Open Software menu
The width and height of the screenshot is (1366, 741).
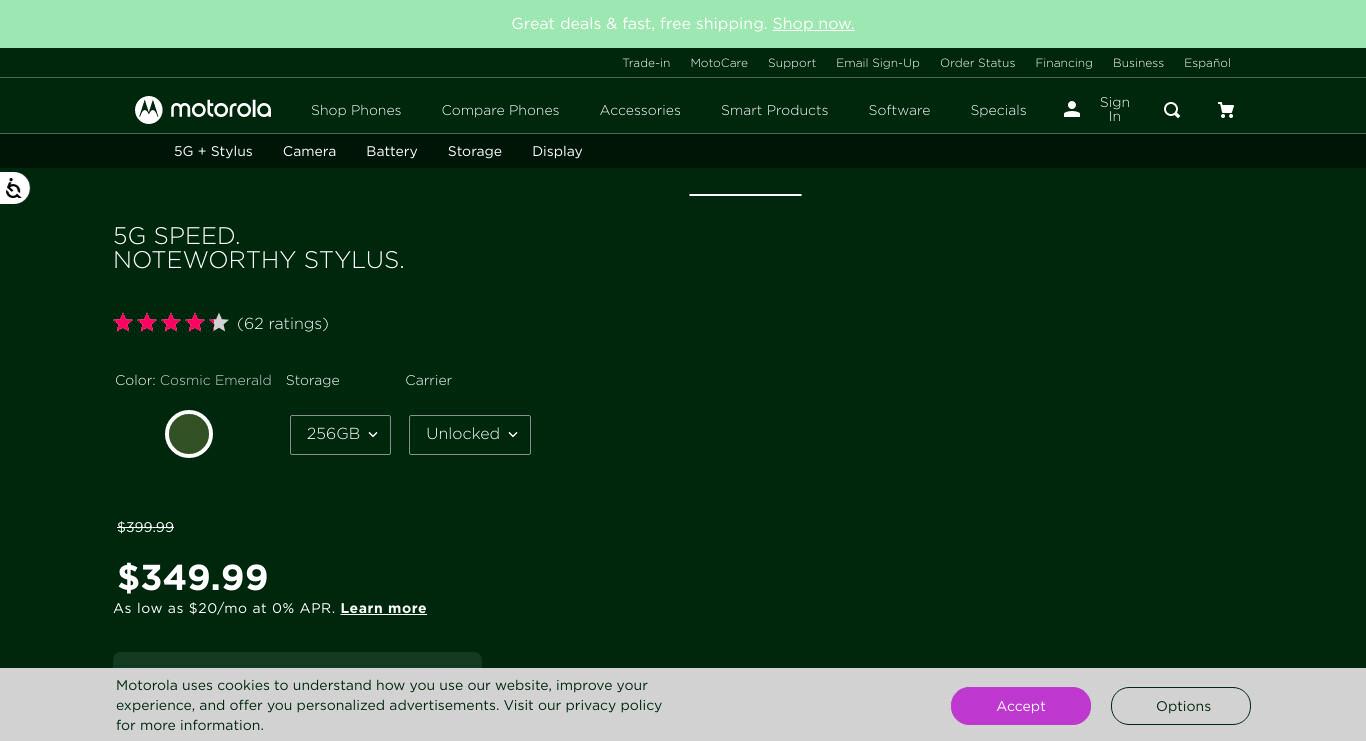tap(899, 110)
